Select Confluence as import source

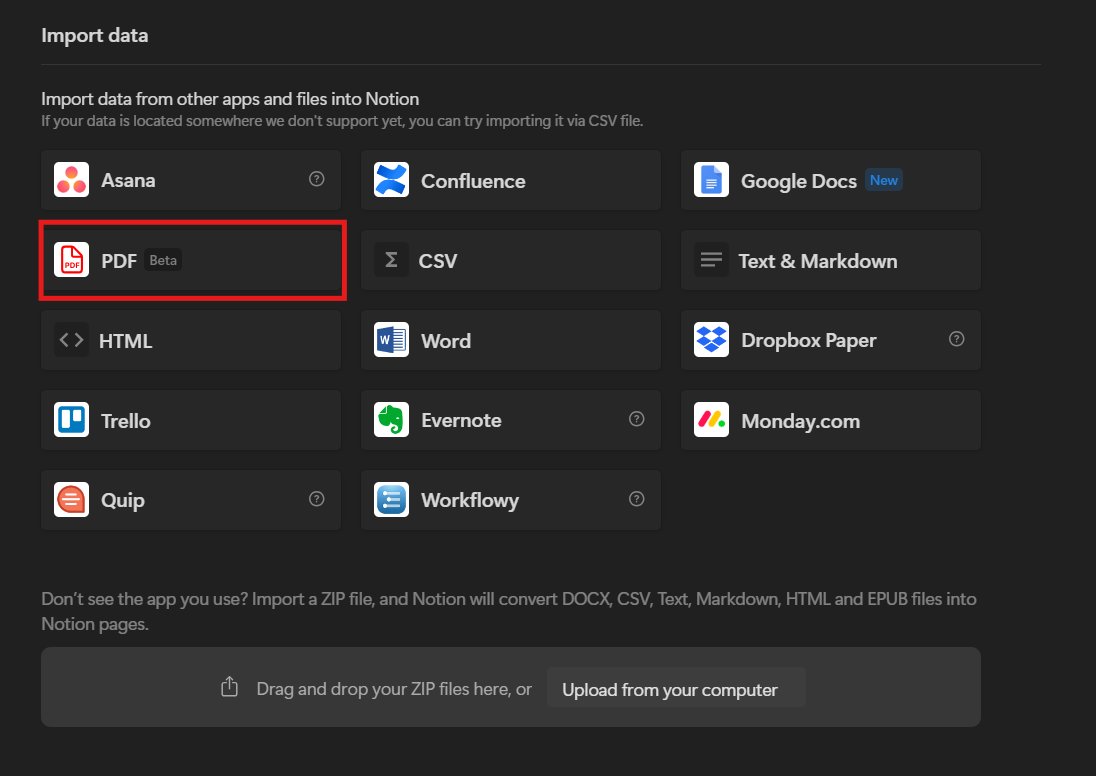click(x=511, y=180)
